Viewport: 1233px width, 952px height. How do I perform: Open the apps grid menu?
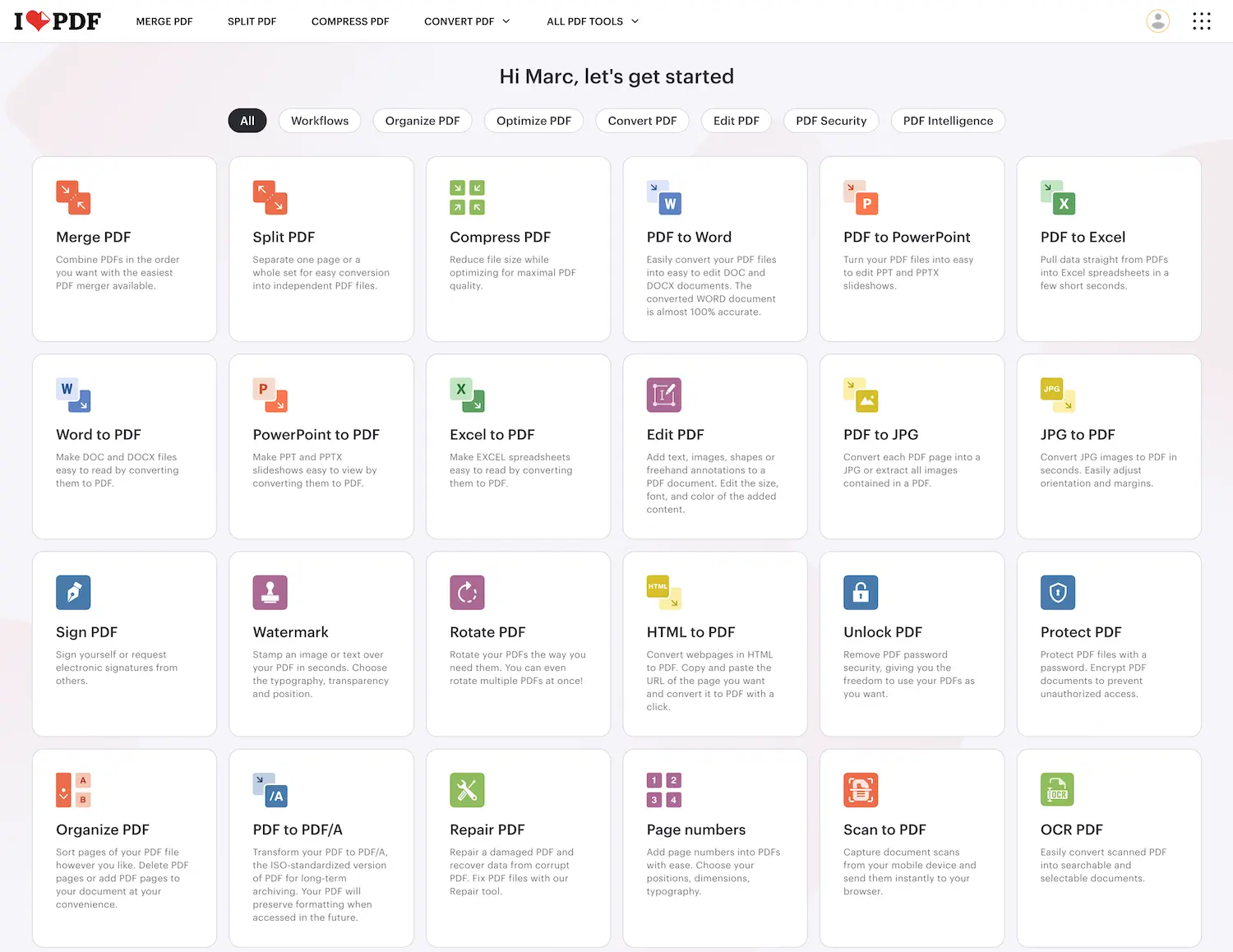point(1202,21)
